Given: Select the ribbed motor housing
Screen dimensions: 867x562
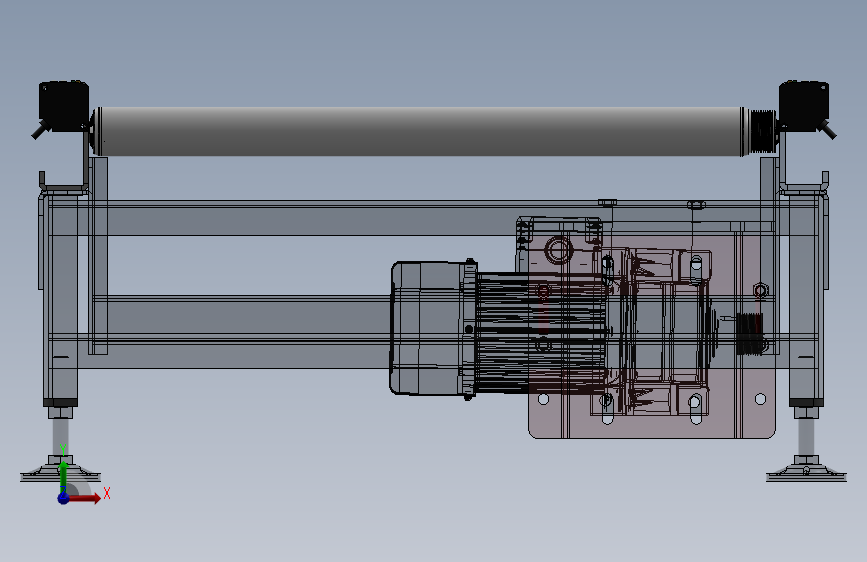Looking at the screenshot, I should tap(540, 333).
